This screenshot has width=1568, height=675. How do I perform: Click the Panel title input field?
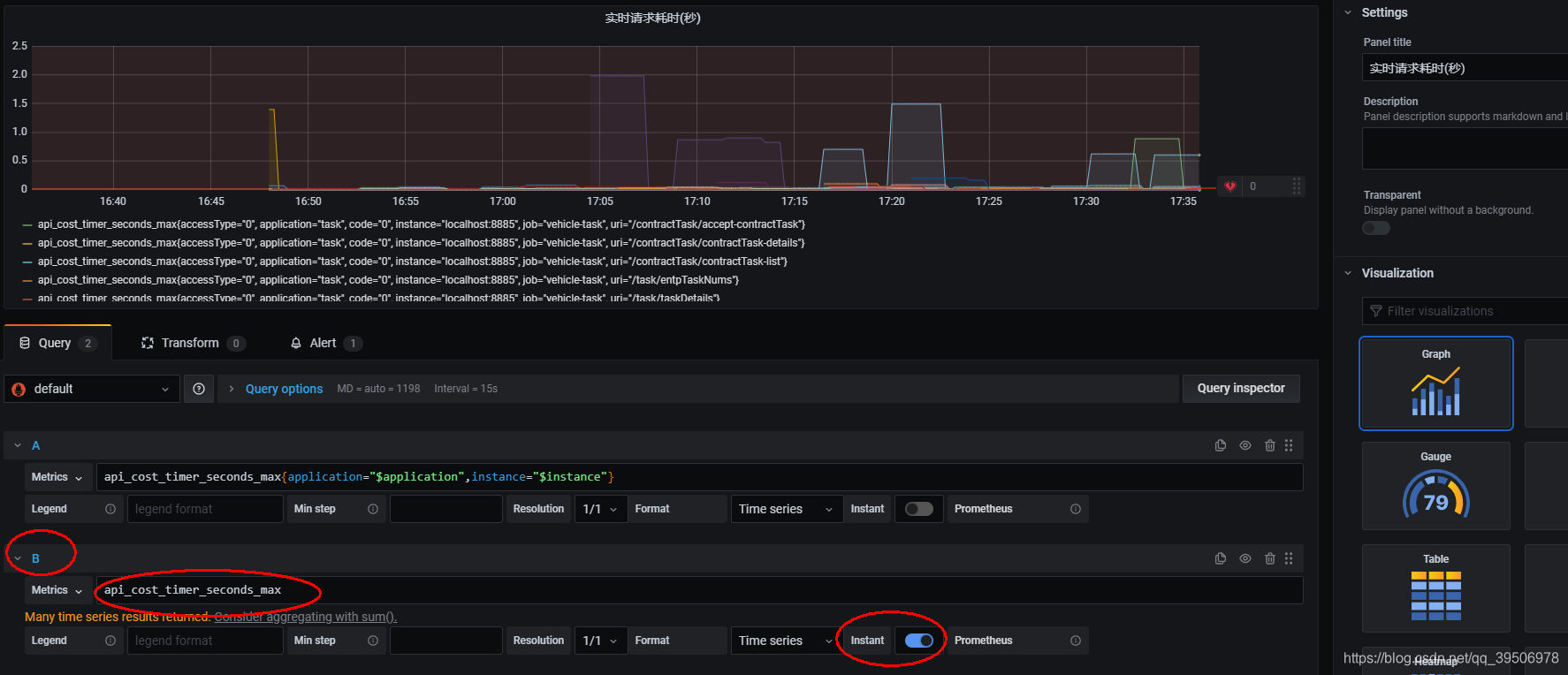(1465, 68)
